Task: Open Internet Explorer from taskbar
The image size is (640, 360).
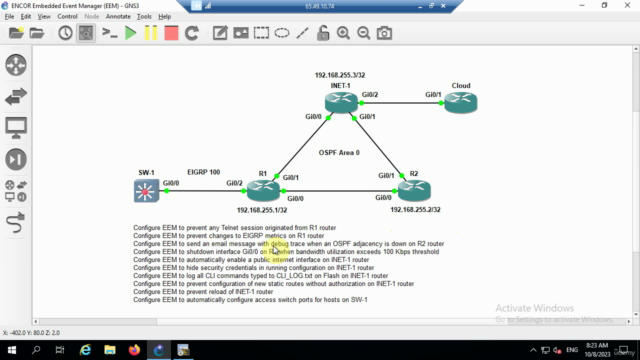Action: 85,350
